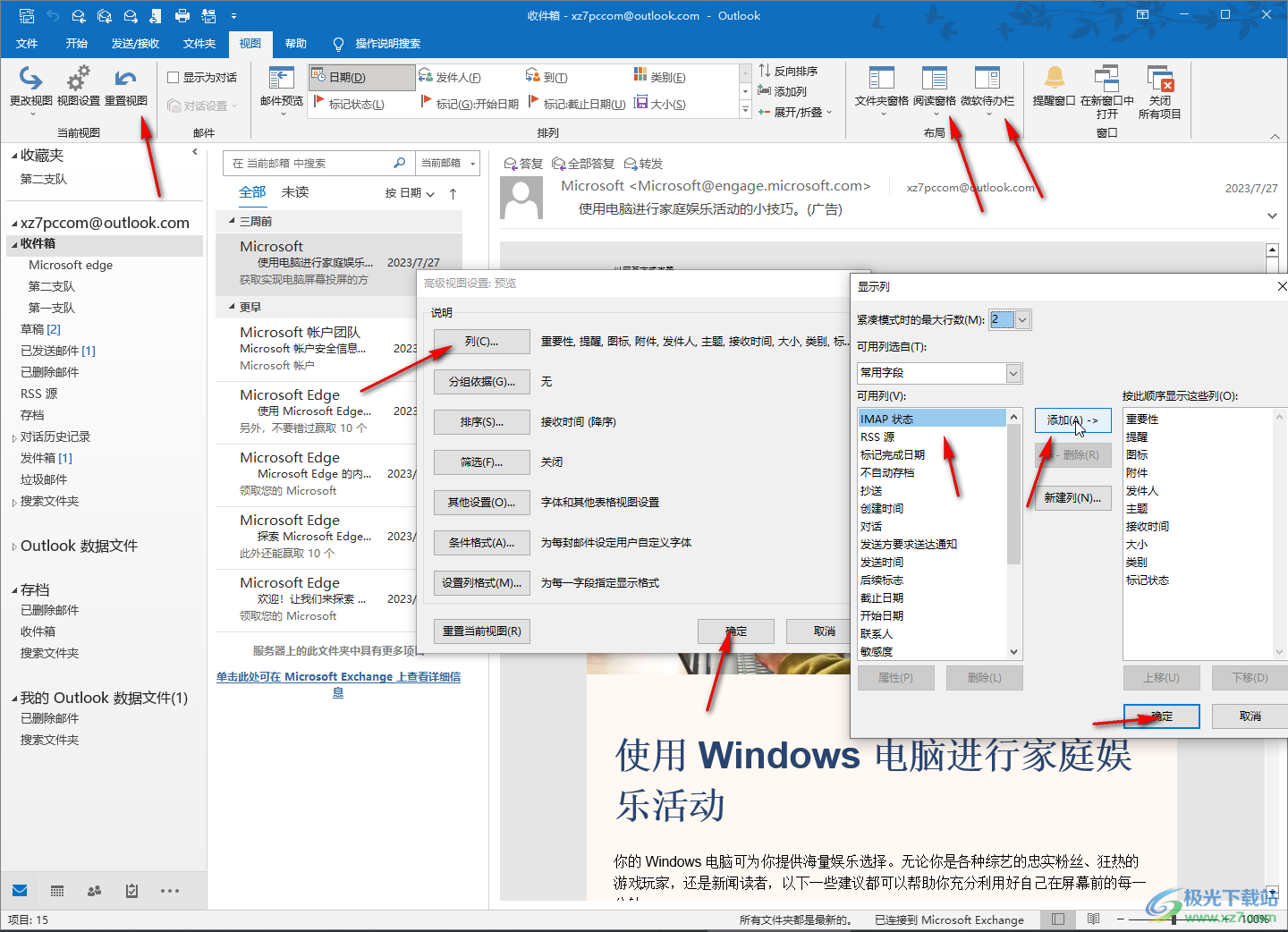The width and height of the screenshot is (1288, 932).
Task: Expand 展开/折叠 dropdown in the ribbon
Action: pos(795,112)
